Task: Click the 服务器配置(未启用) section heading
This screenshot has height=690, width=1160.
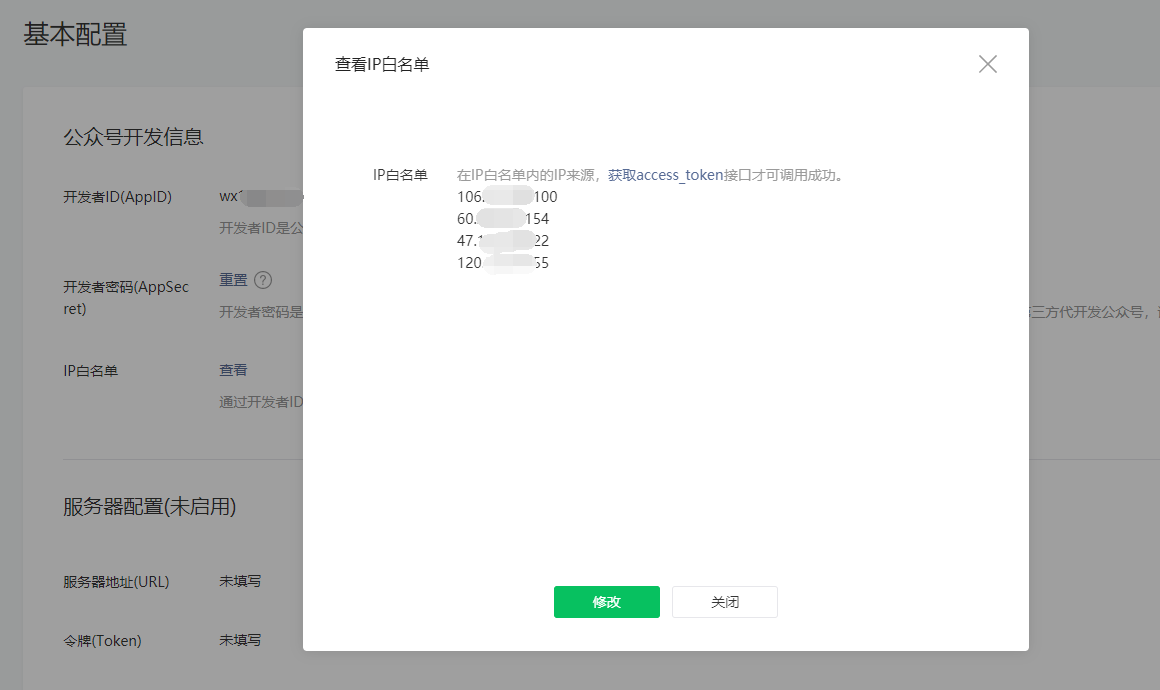Action: click(x=149, y=507)
